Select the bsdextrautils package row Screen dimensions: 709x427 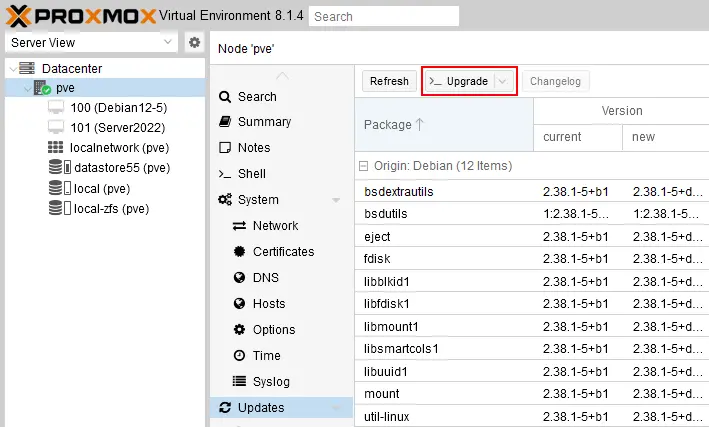coord(532,191)
